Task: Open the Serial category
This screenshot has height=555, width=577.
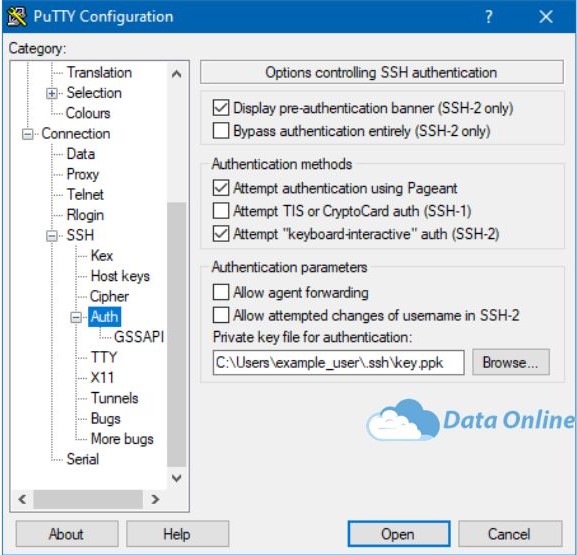Action: (83, 459)
